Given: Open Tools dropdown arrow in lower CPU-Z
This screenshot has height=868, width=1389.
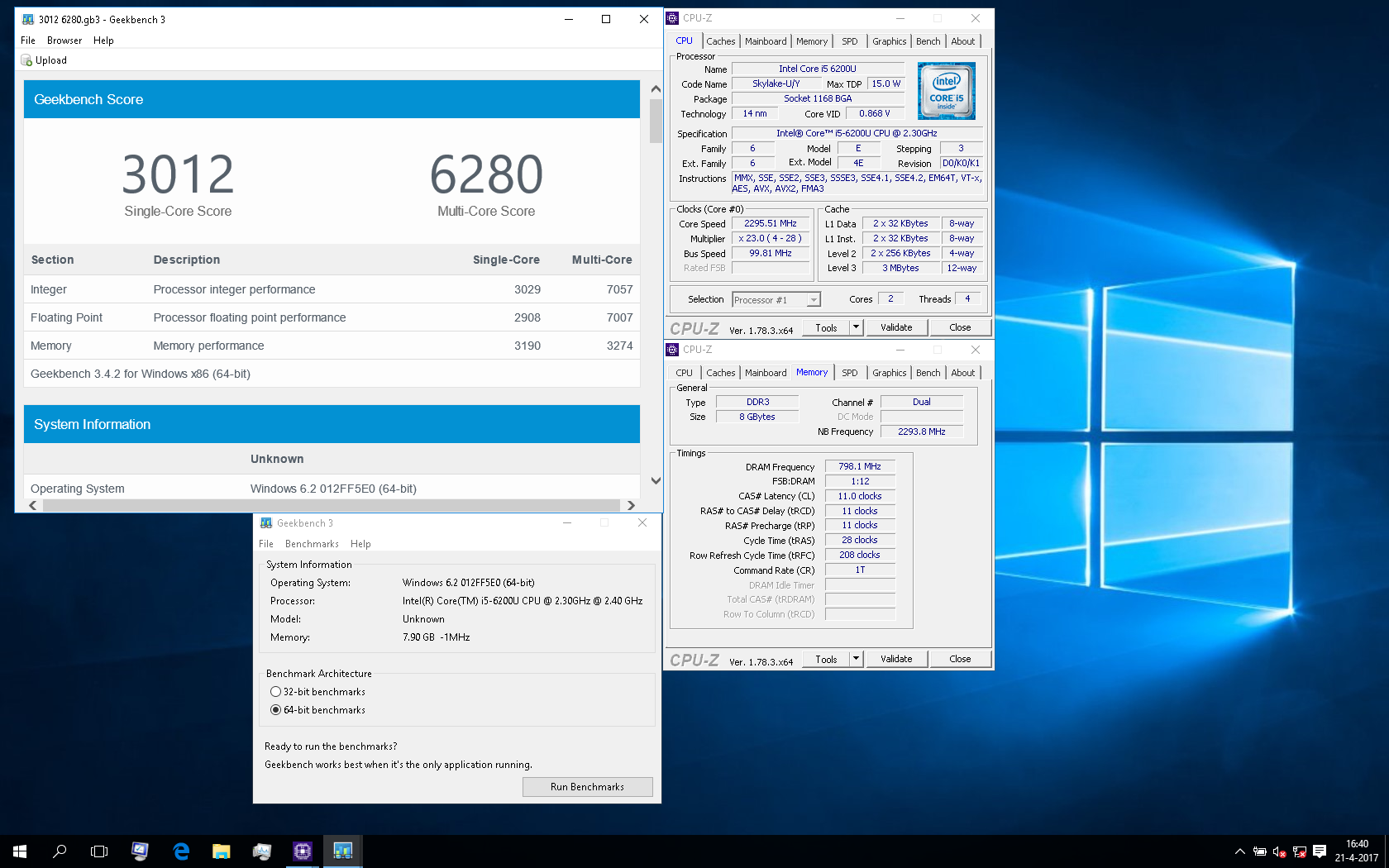Looking at the screenshot, I should (x=856, y=659).
